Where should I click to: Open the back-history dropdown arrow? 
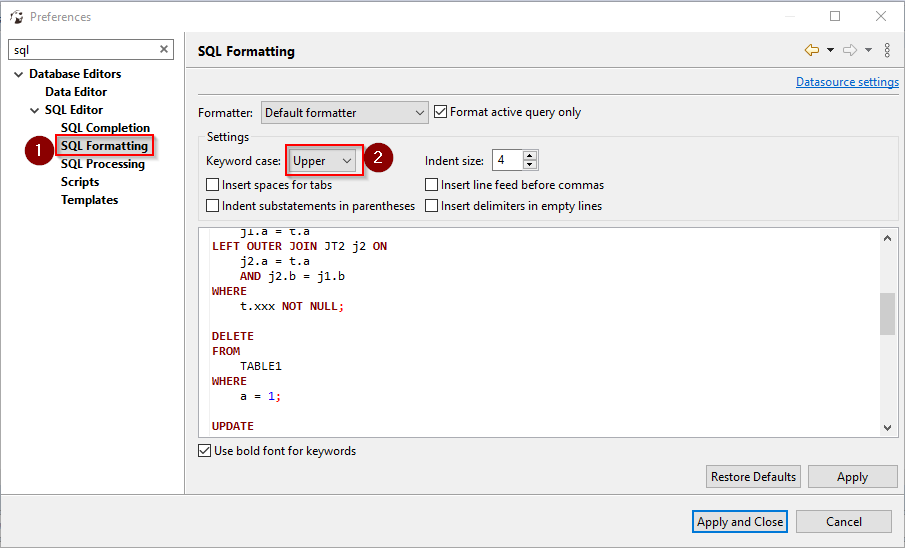(x=831, y=50)
